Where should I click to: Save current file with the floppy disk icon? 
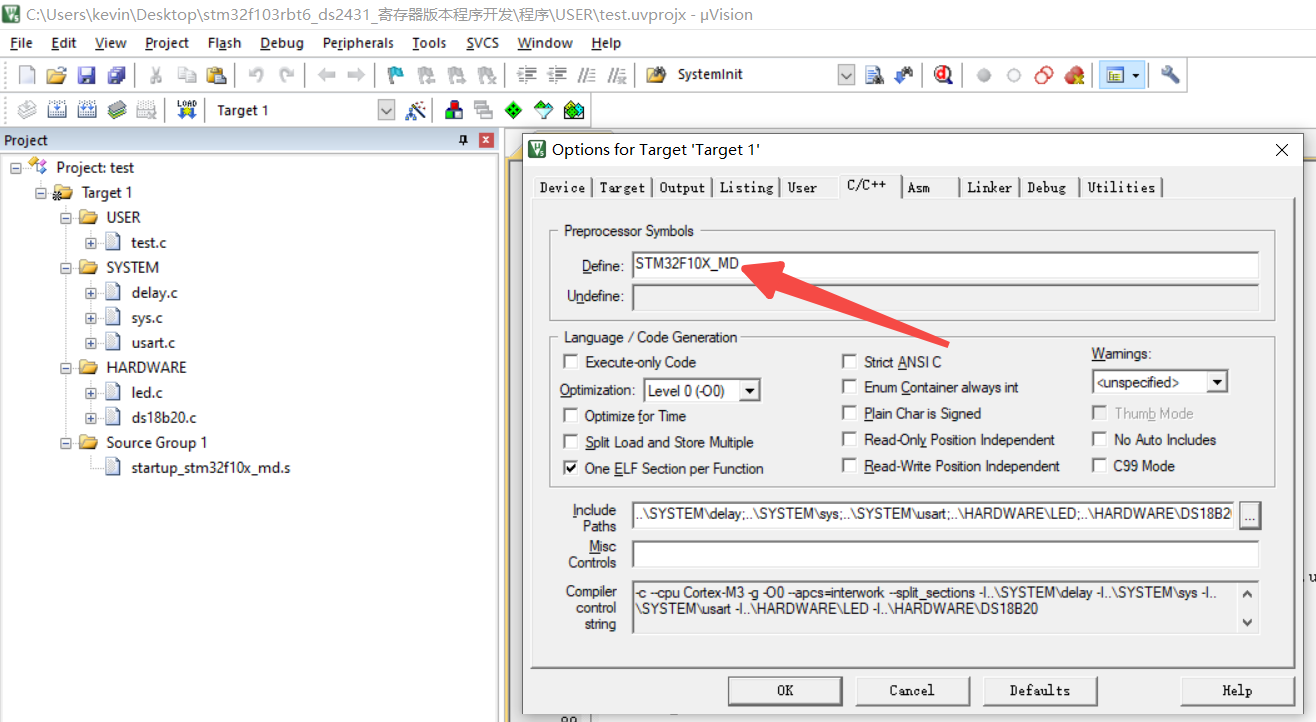point(86,75)
